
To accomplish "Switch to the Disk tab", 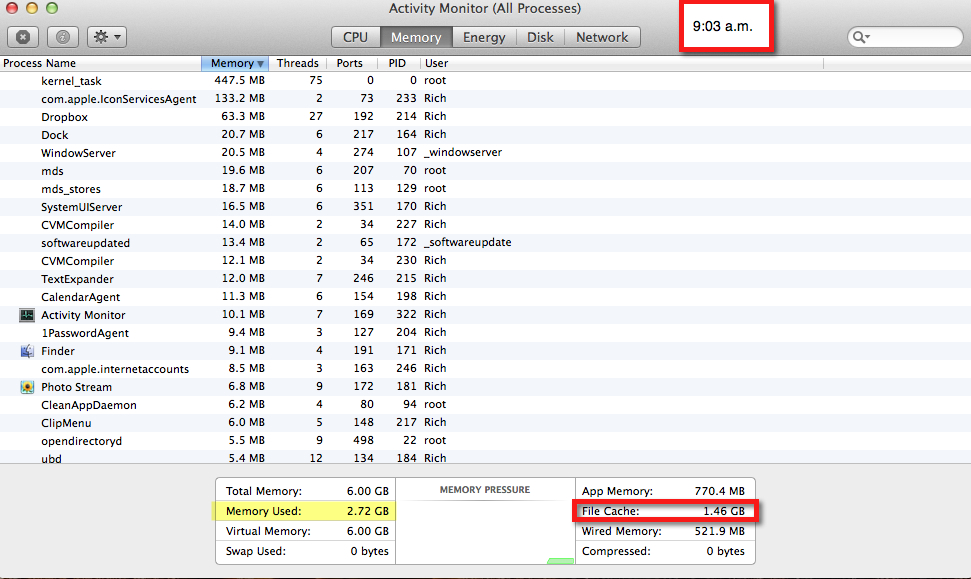I will [x=540, y=37].
